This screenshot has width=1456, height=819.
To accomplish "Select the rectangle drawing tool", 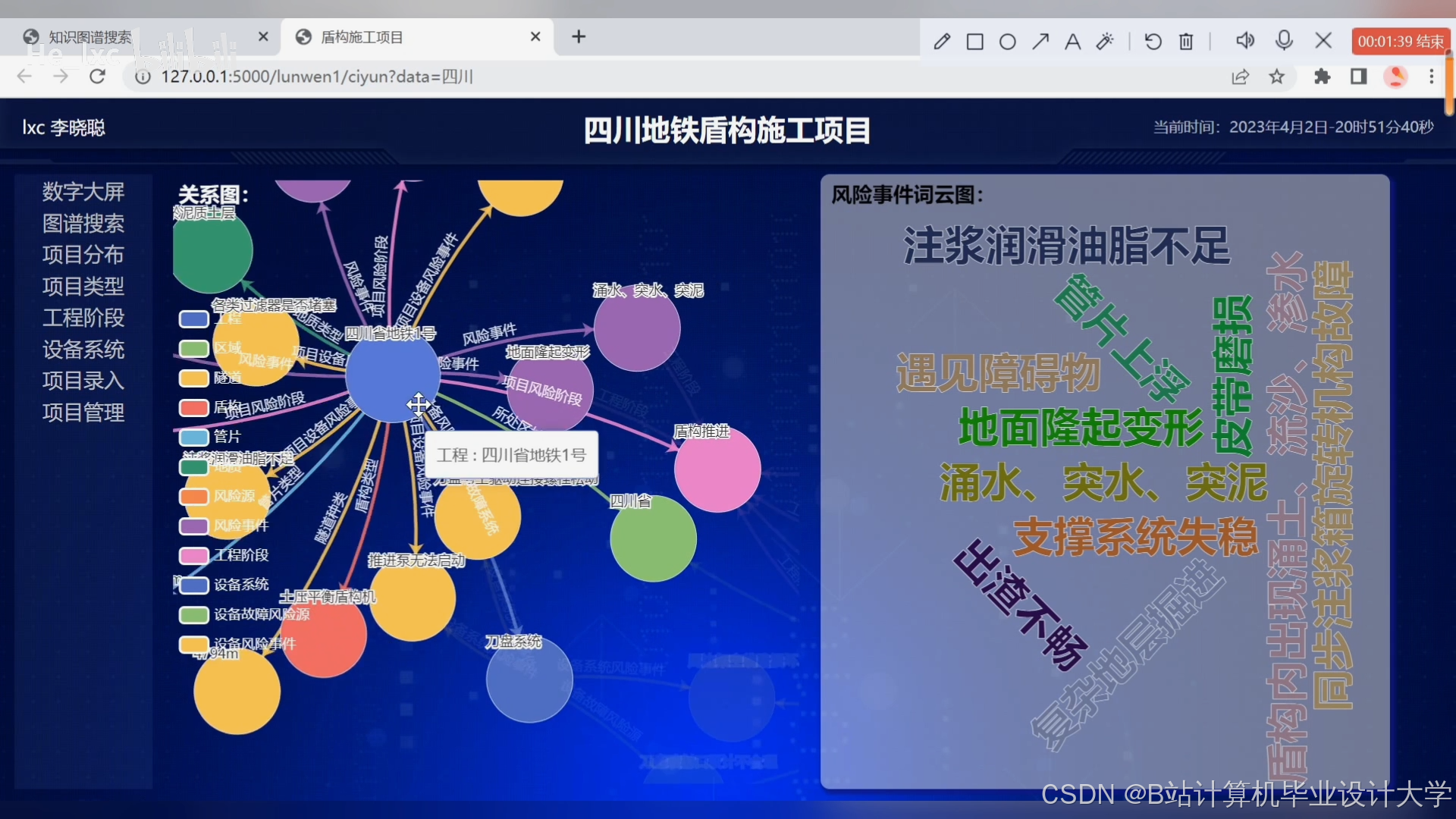I will [x=975, y=42].
